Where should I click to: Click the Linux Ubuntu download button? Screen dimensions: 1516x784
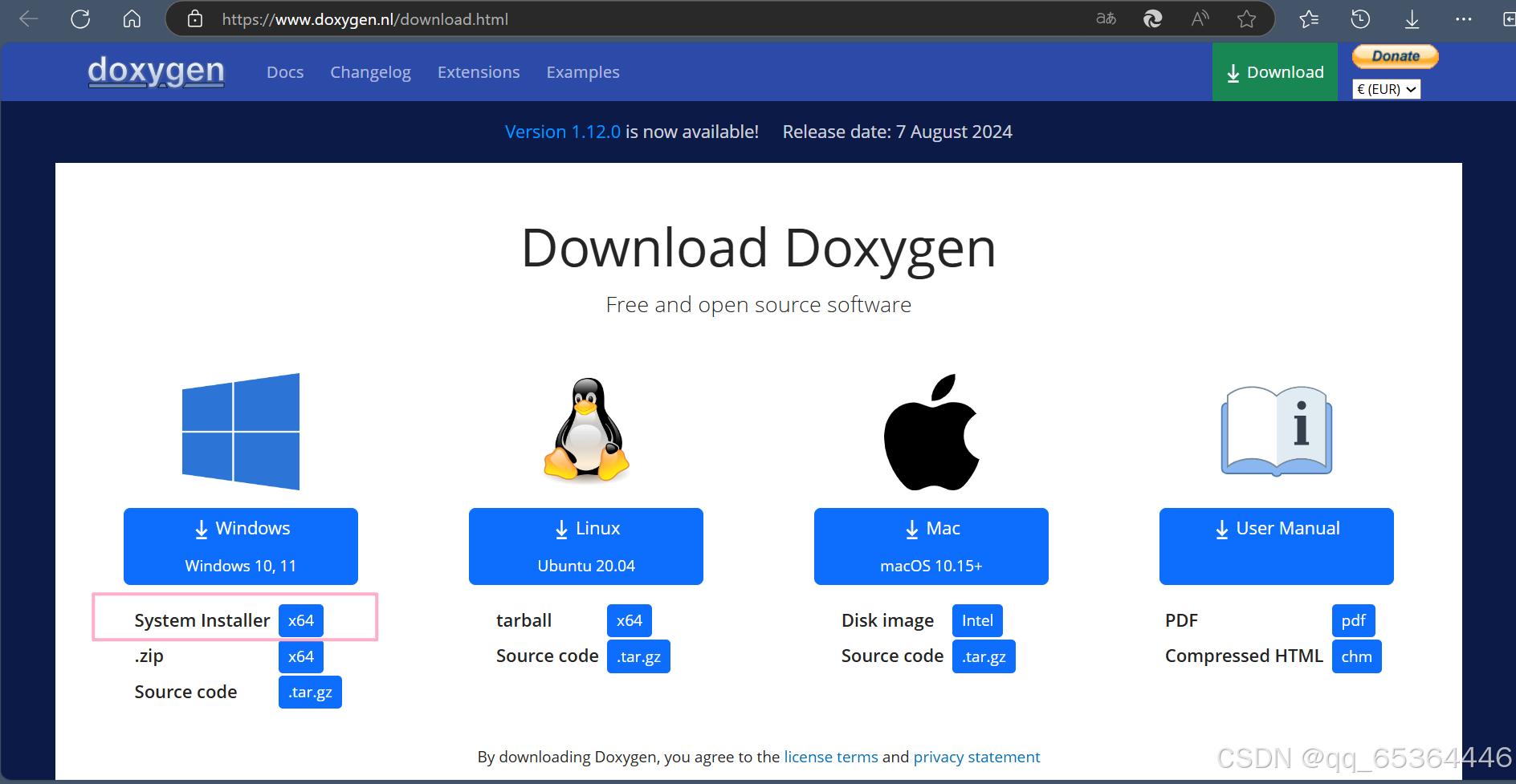586,546
